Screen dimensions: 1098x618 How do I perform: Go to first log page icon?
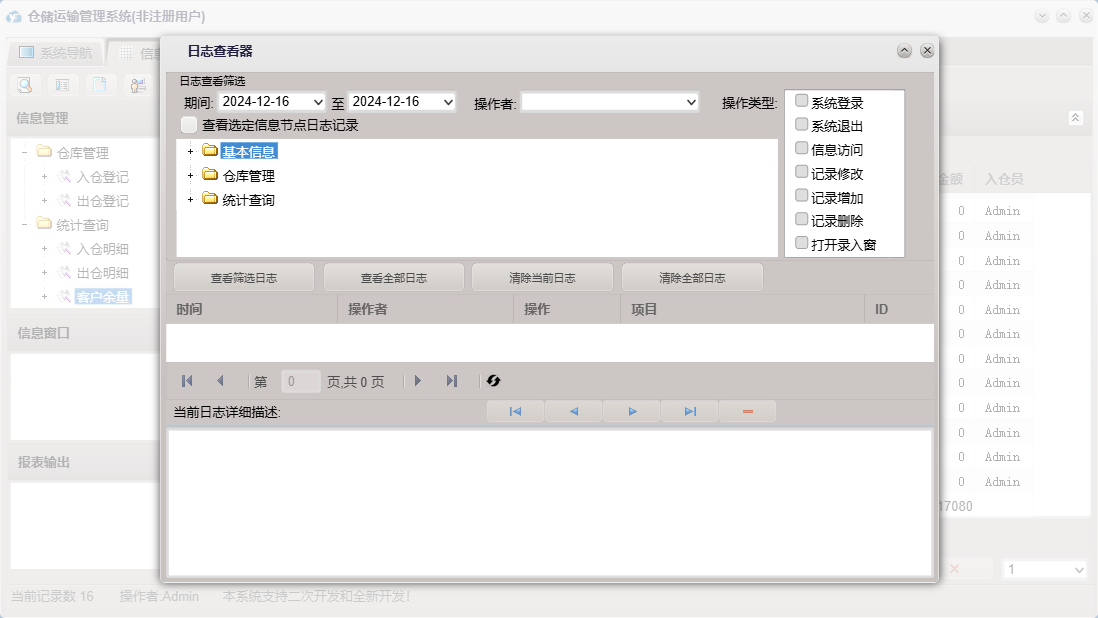[187, 381]
